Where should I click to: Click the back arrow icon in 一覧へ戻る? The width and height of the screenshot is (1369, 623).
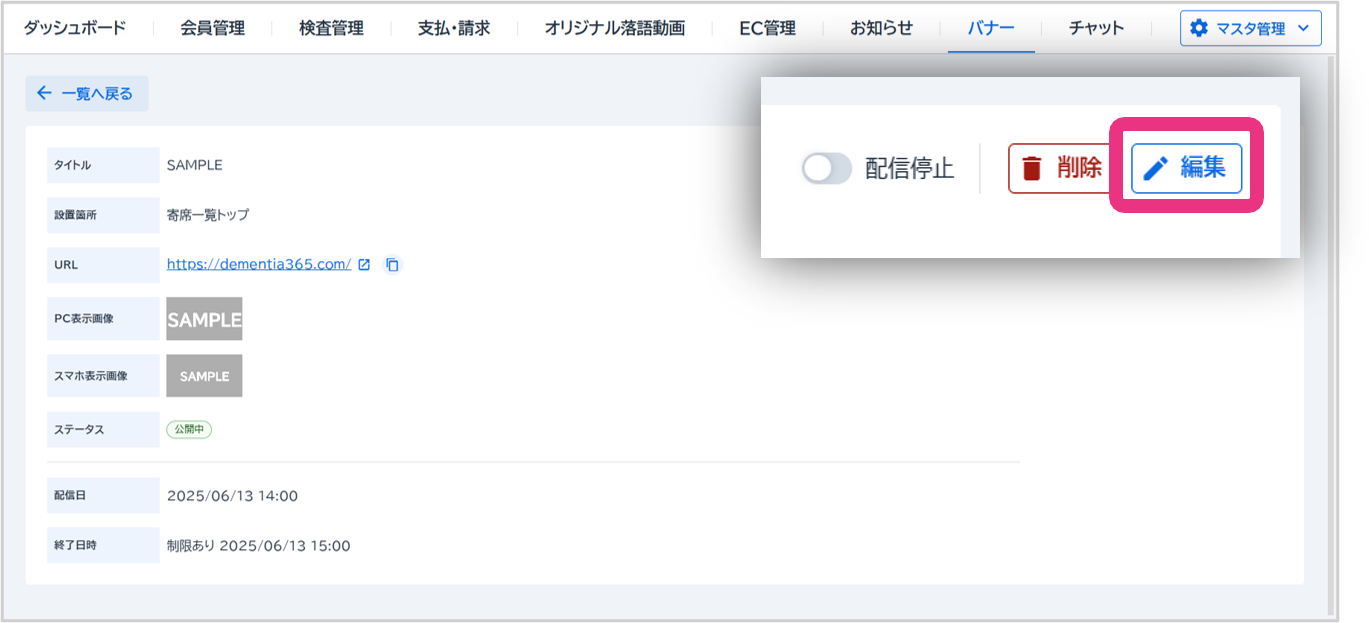tap(44, 93)
